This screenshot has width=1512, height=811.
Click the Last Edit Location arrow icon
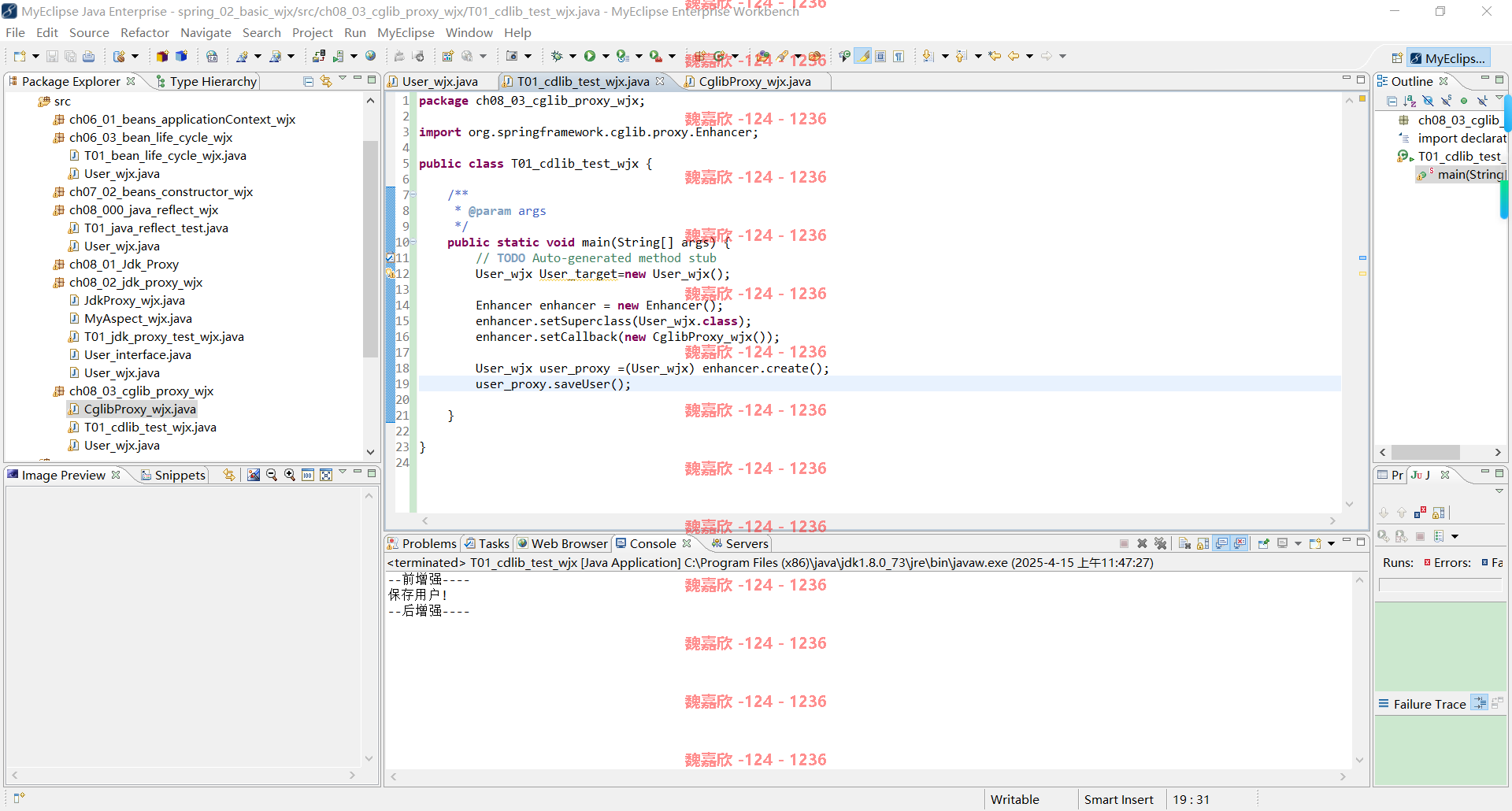[995, 56]
